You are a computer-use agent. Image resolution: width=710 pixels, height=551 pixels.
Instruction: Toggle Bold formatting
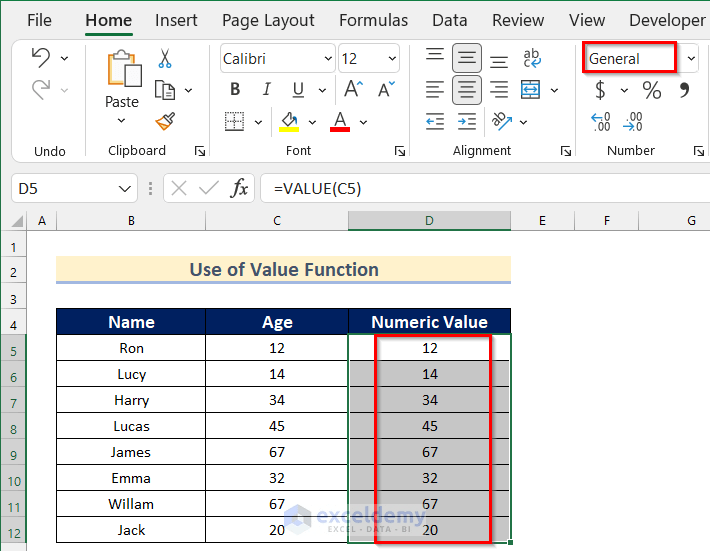click(x=235, y=89)
